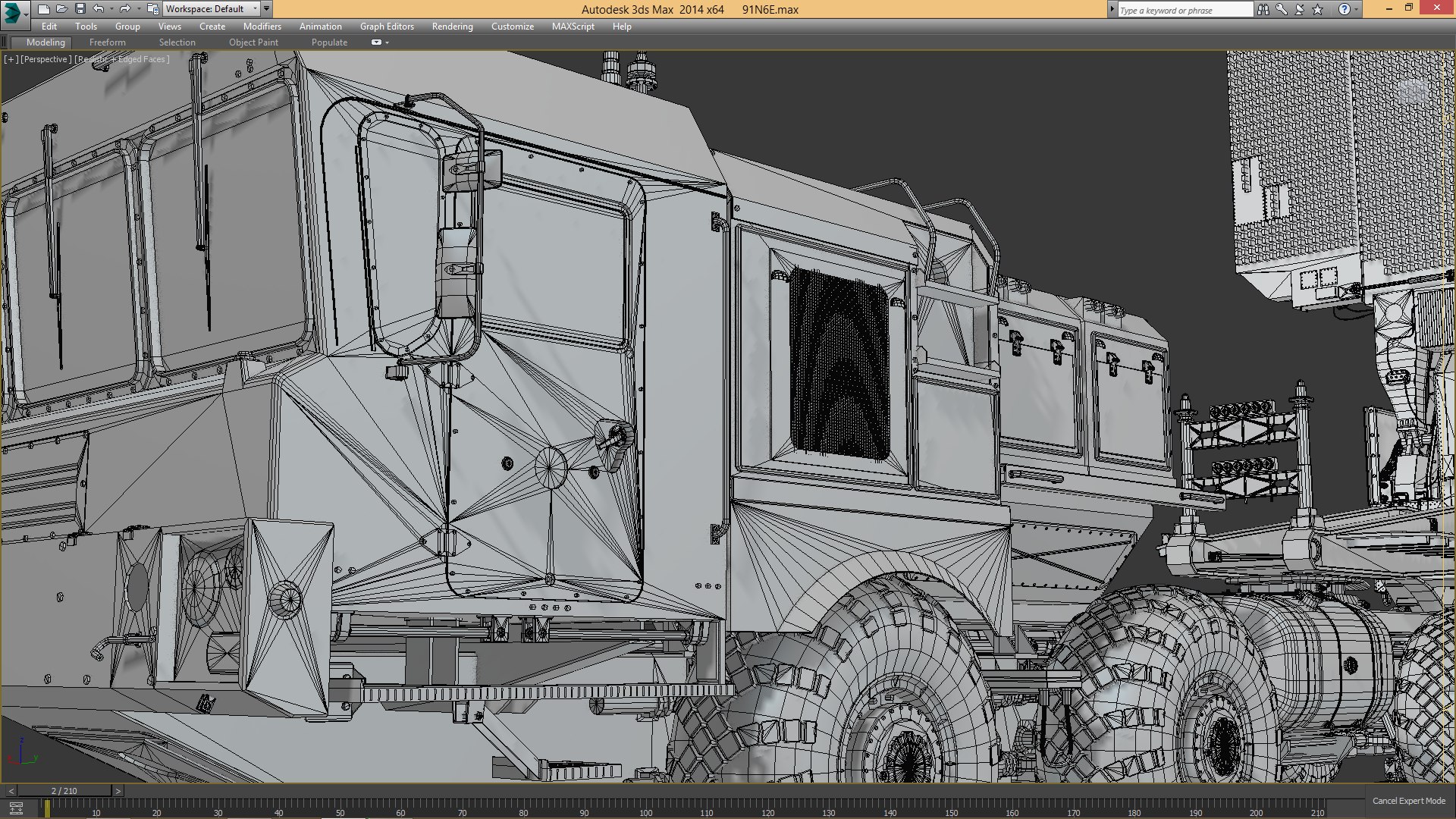Viewport: 1456px width, 819px height.
Task: Open the Help dropdown arrow
Action: point(1357,9)
